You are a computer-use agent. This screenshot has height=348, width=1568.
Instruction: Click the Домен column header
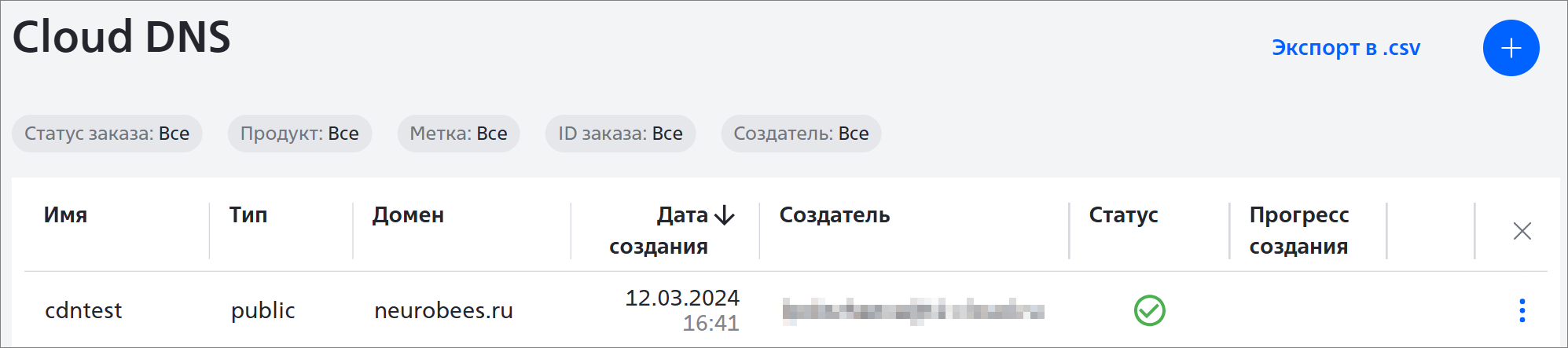coord(408,215)
